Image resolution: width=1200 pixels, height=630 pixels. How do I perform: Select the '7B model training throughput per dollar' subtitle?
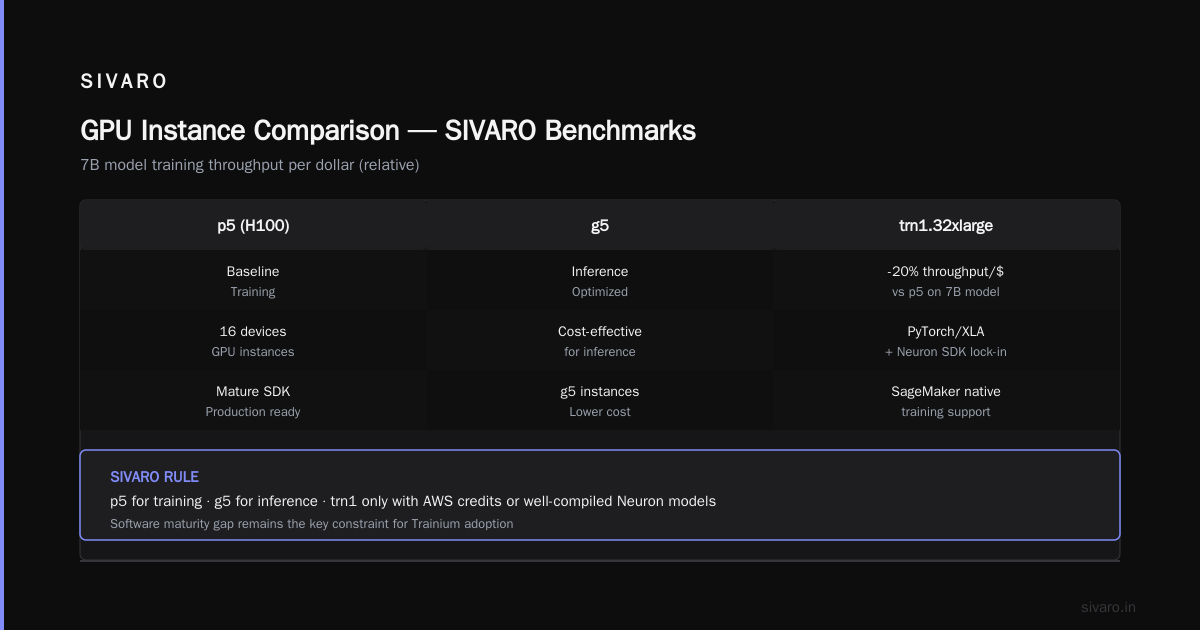tap(250, 165)
